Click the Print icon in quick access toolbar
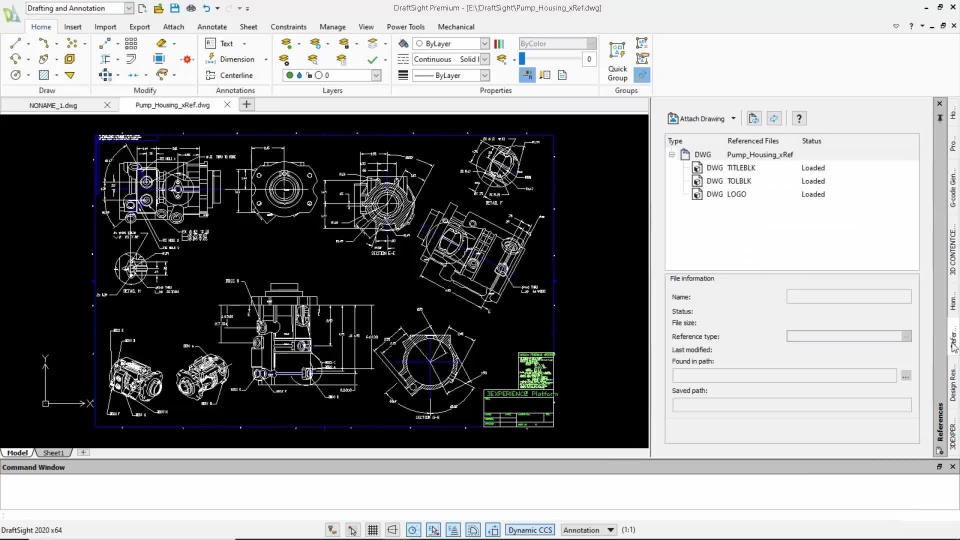 pos(191,8)
